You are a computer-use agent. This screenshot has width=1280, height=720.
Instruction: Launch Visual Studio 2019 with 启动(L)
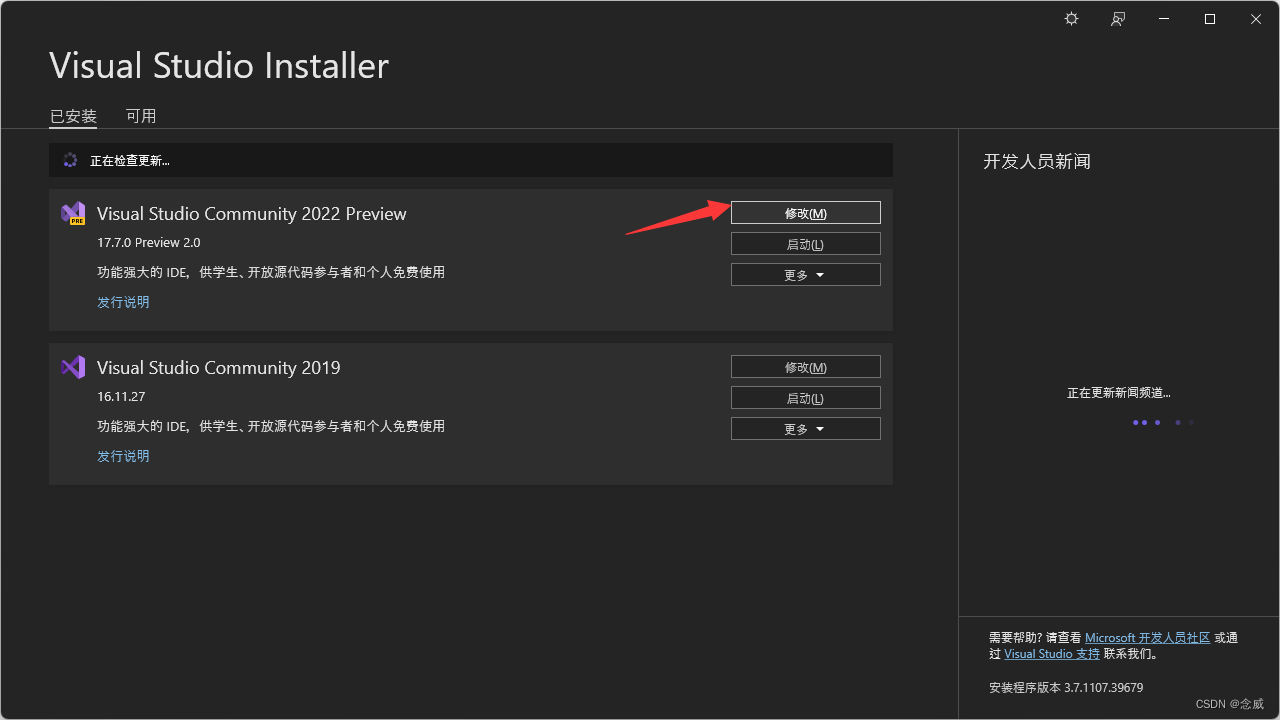click(x=805, y=398)
